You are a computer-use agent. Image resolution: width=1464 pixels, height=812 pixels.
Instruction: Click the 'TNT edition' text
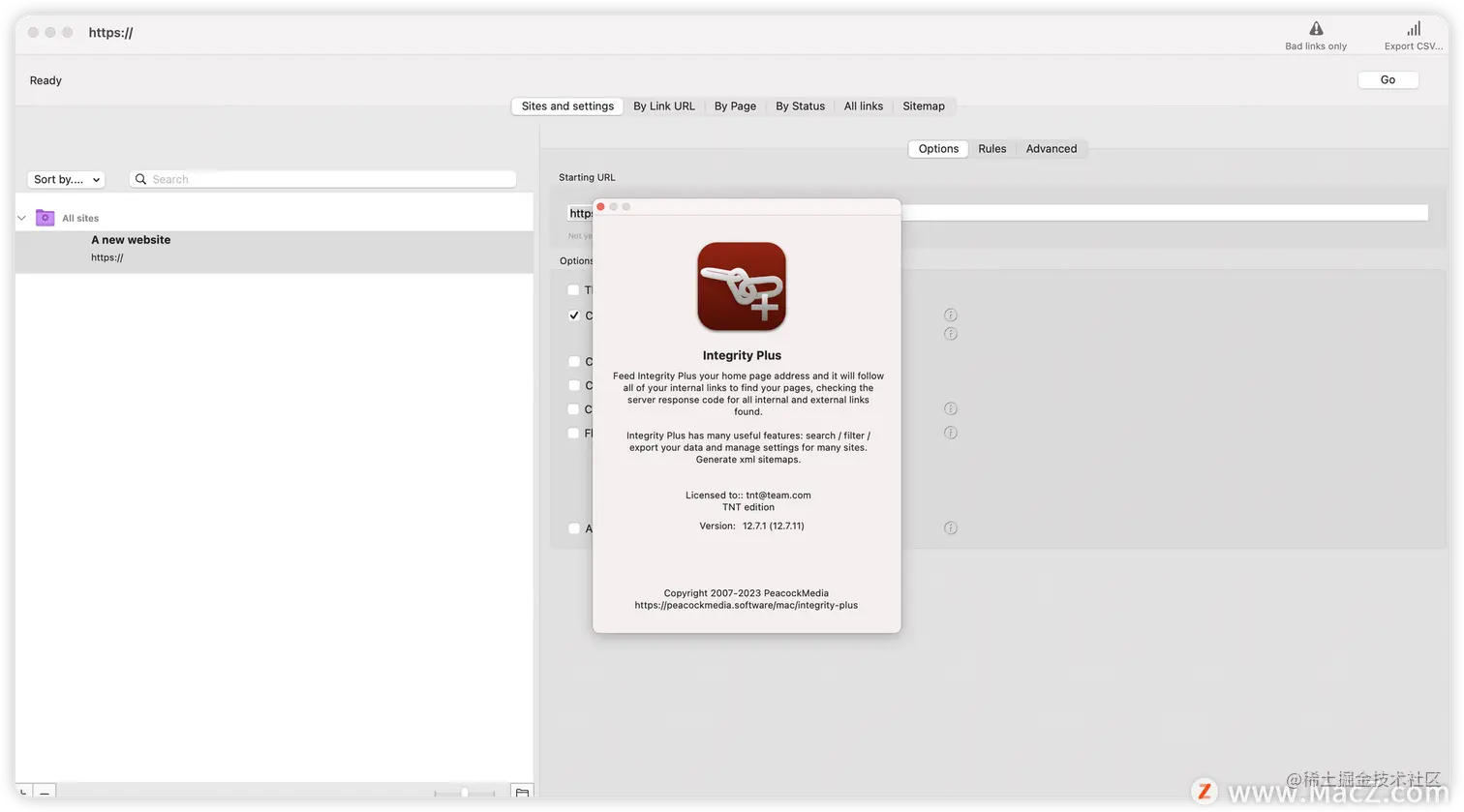748,507
